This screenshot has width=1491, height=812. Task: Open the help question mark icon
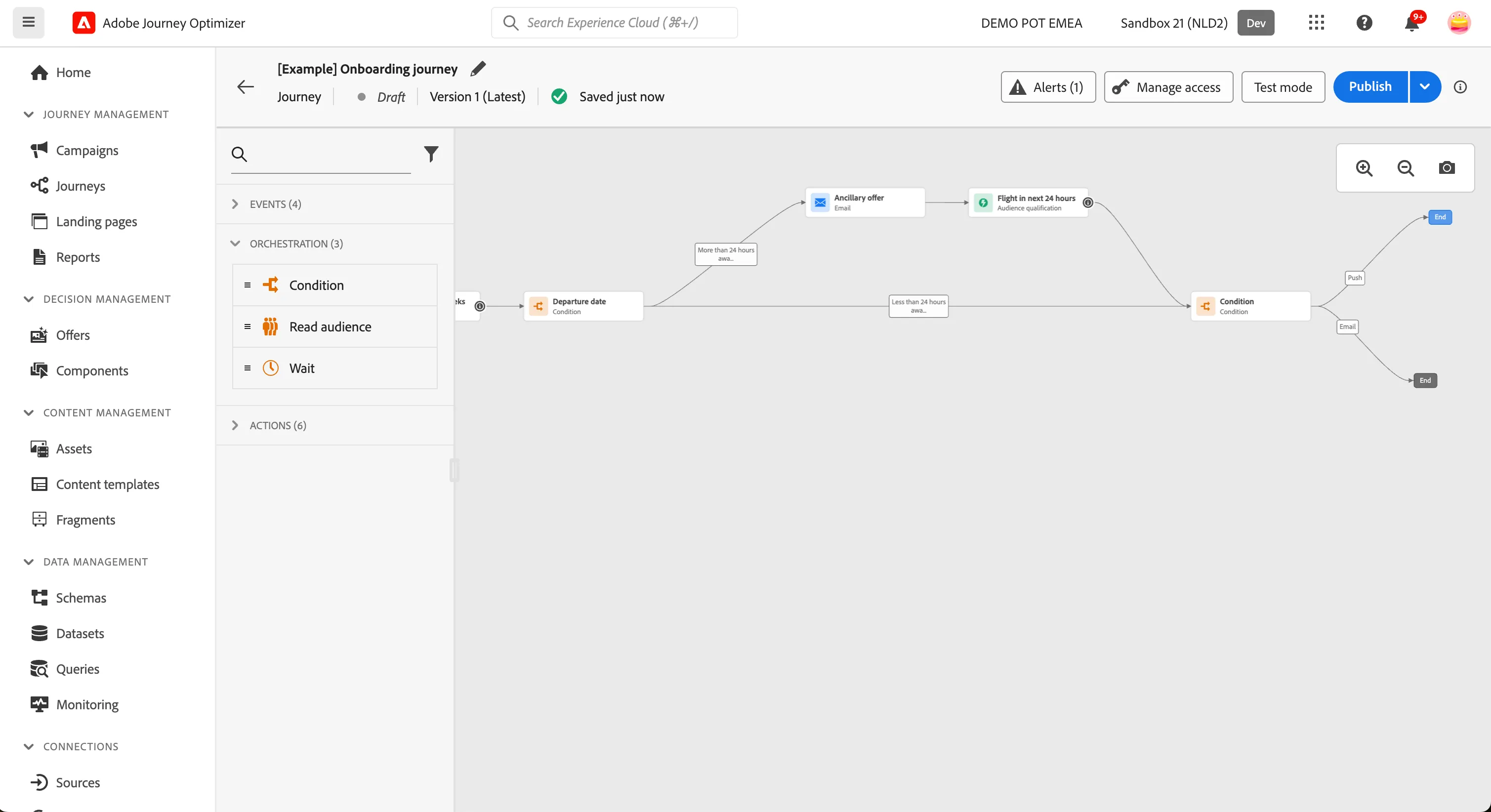coord(1364,23)
